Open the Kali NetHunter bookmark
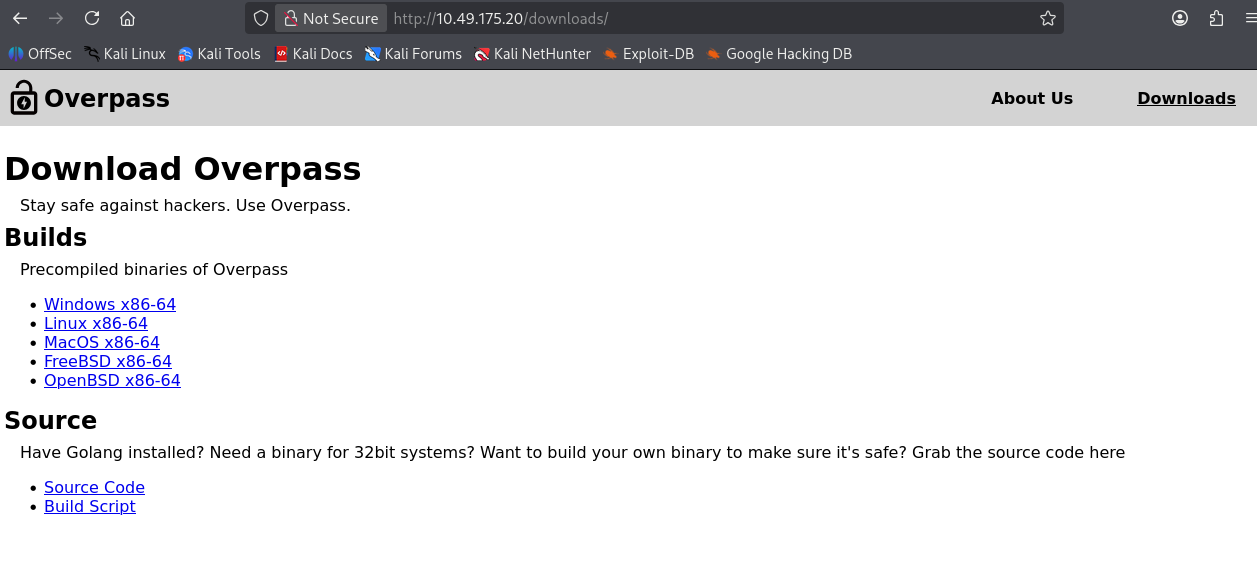This screenshot has height=562, width=1257. [533, 54]
